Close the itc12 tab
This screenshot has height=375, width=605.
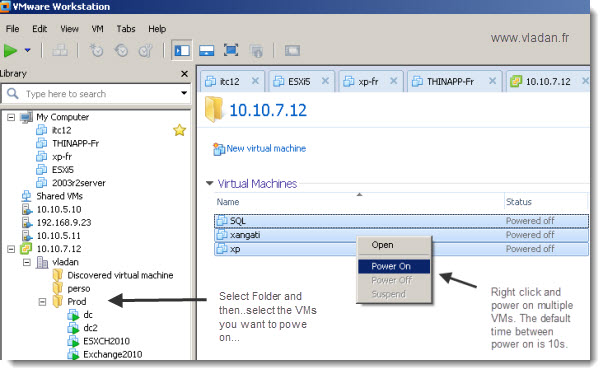(x=255, y=81)
